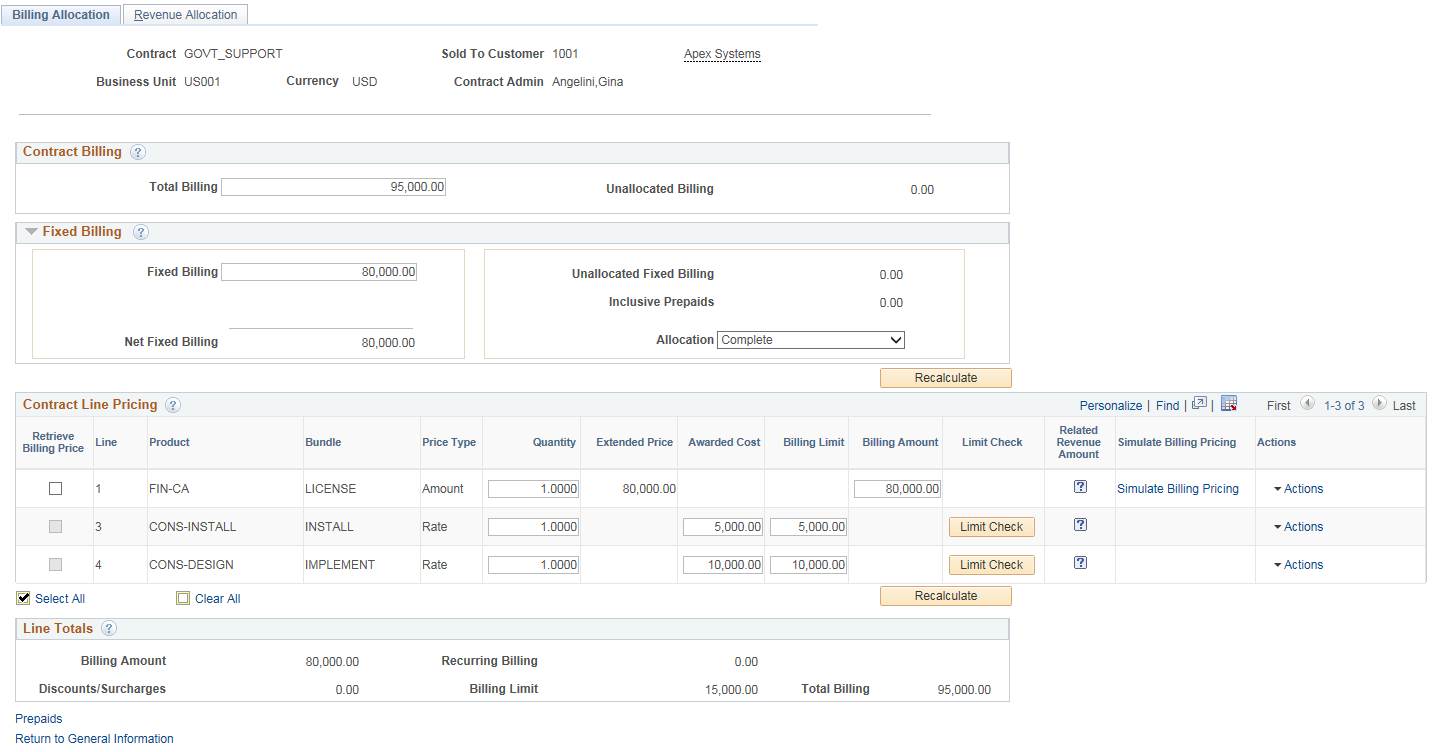Check the Clear All checkbox
The width and height of the screenshot is (1438, 752).
183,597
